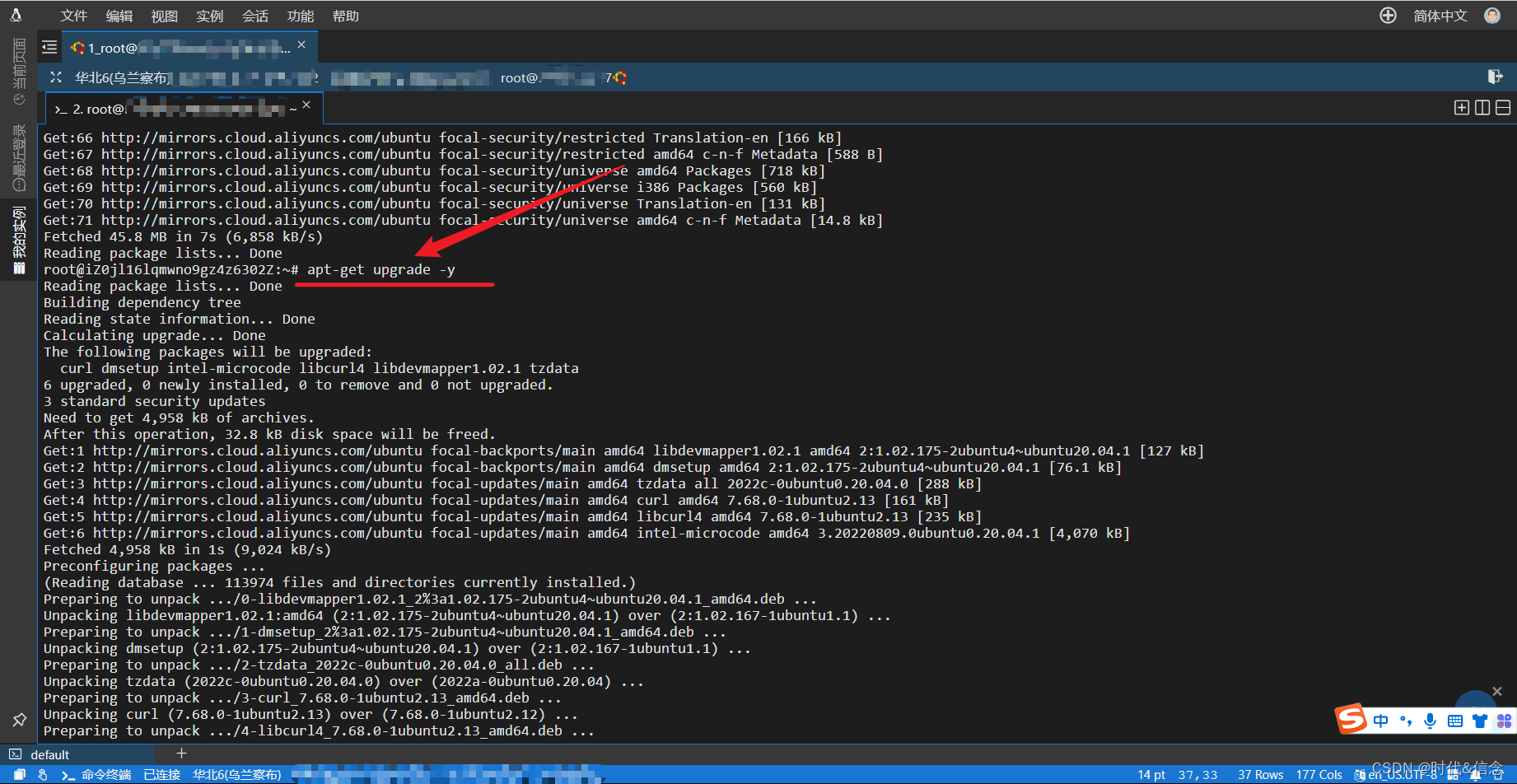This screenshot has height=784, width=1517.
Task: Click 华北6(乌兰察布) in the status bar
Action: pyautogui.click(x=236, y=775)
